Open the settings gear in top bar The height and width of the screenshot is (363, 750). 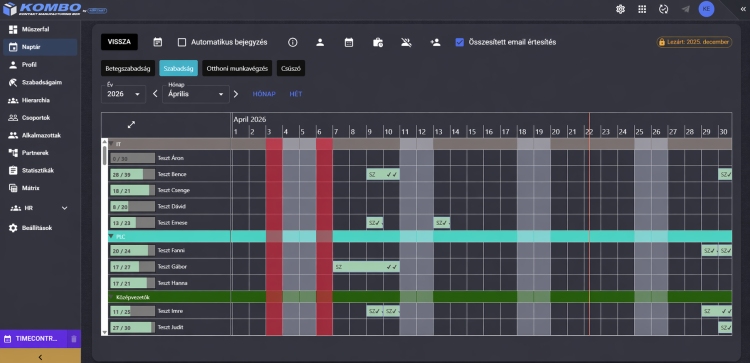620,9
